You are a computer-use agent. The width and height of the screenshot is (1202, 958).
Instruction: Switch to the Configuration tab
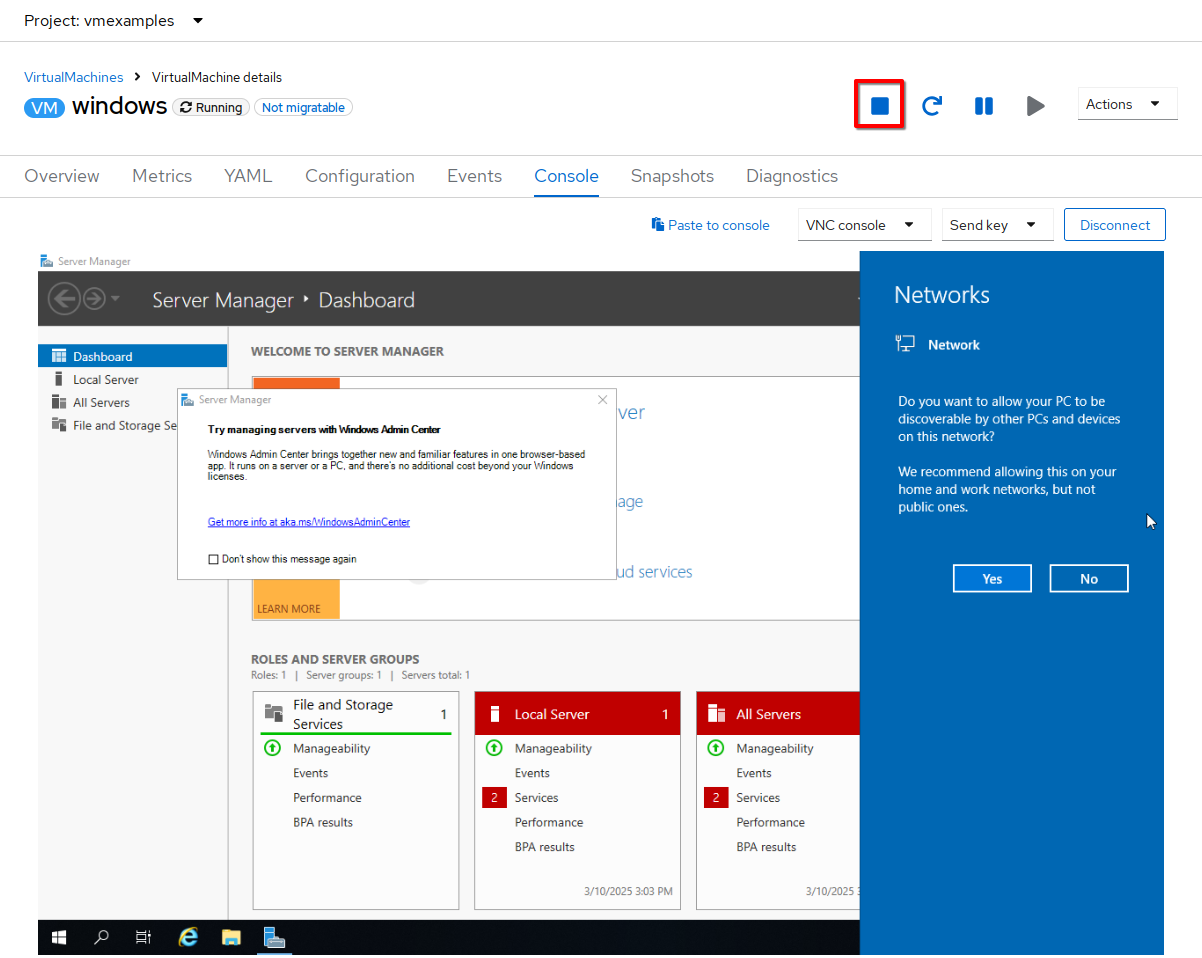point(360,176)
